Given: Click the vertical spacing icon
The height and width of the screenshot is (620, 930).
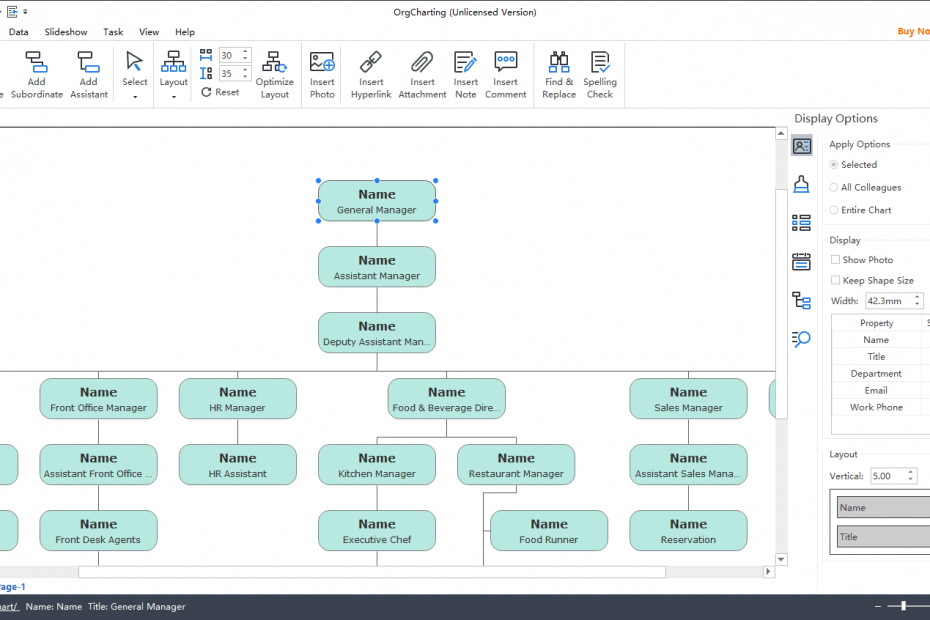Looking at the screenshot, I should click(206, 74).
